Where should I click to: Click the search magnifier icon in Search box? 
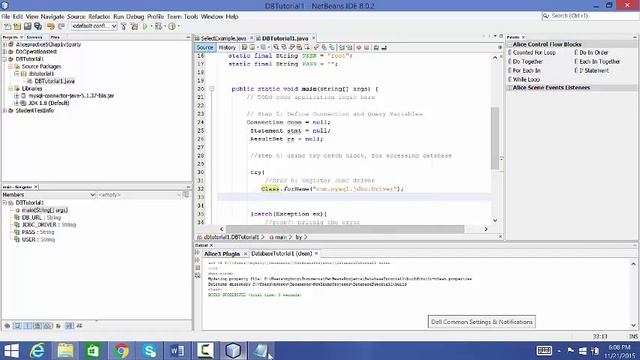pos(546,16)
